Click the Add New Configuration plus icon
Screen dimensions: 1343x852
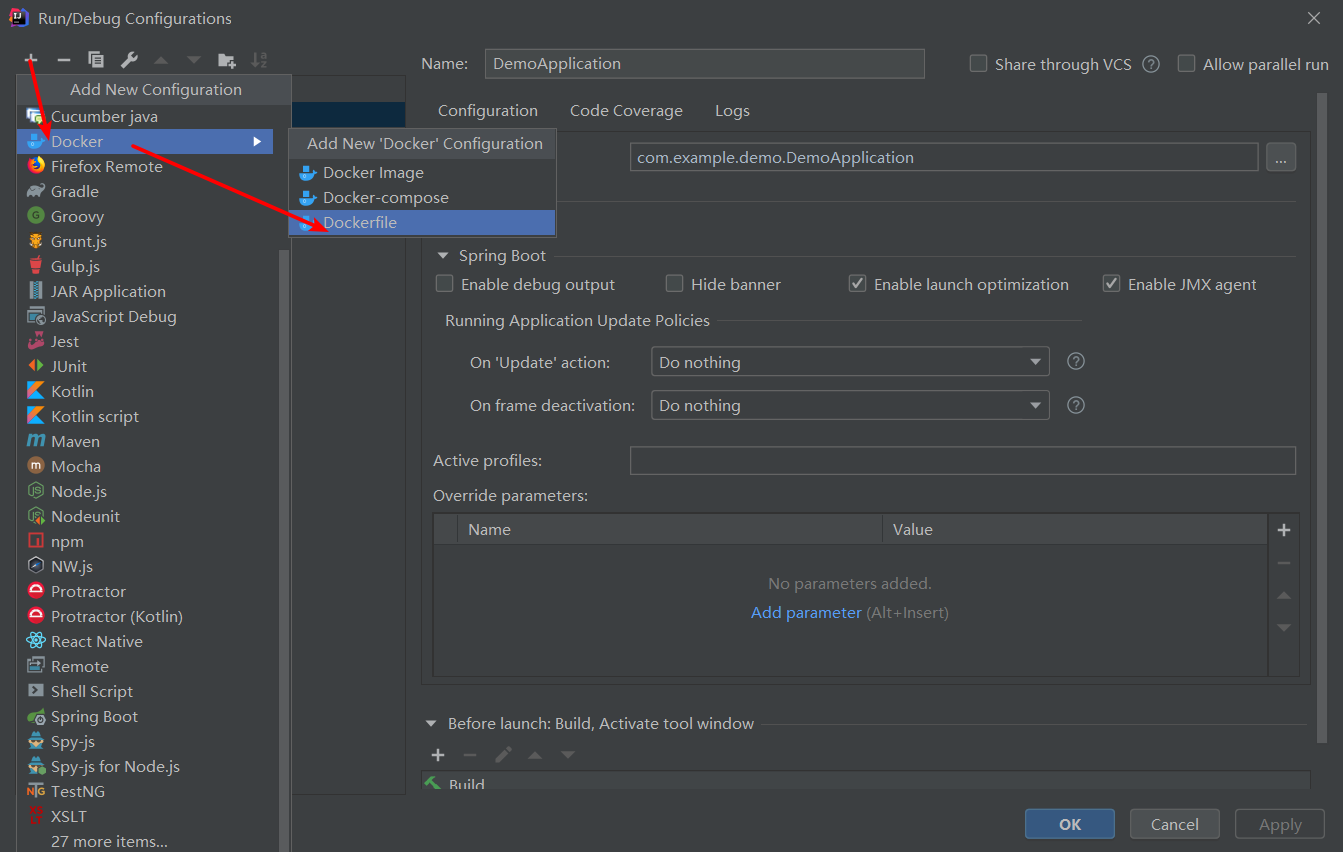[x=31, y=60]
